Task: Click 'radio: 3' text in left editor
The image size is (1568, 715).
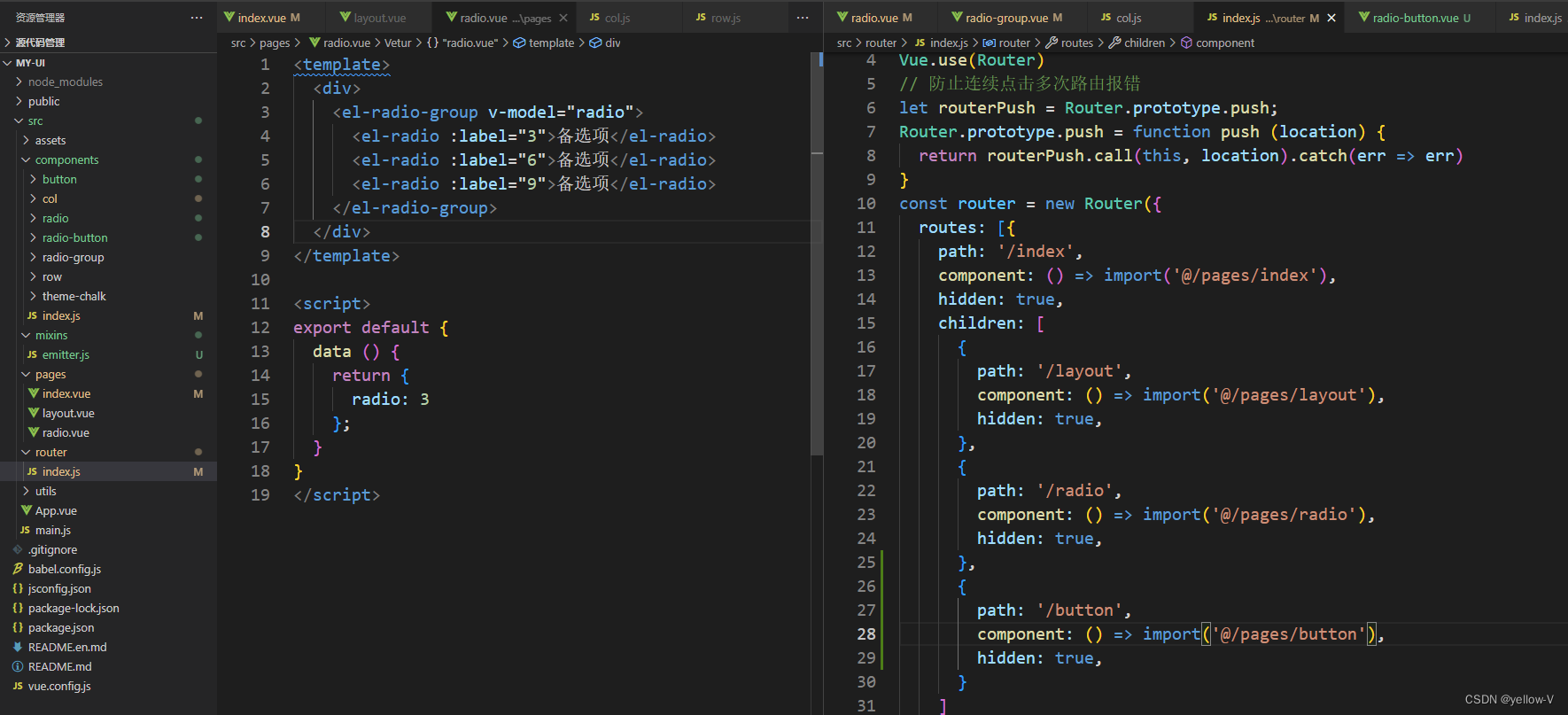Action: click(391, 400)
